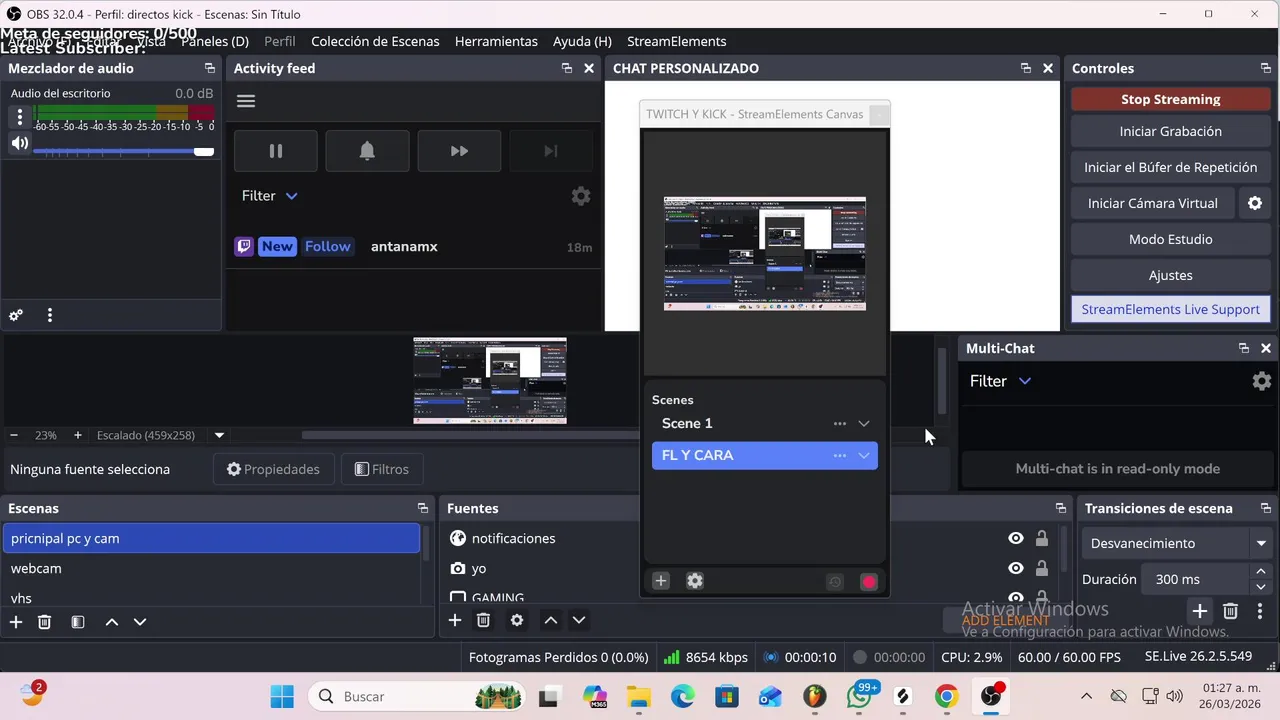This screenshot has height=720, width=1280.
Task: Mute the Audio del escritorio speaker
Action: [x=19, y=143]
